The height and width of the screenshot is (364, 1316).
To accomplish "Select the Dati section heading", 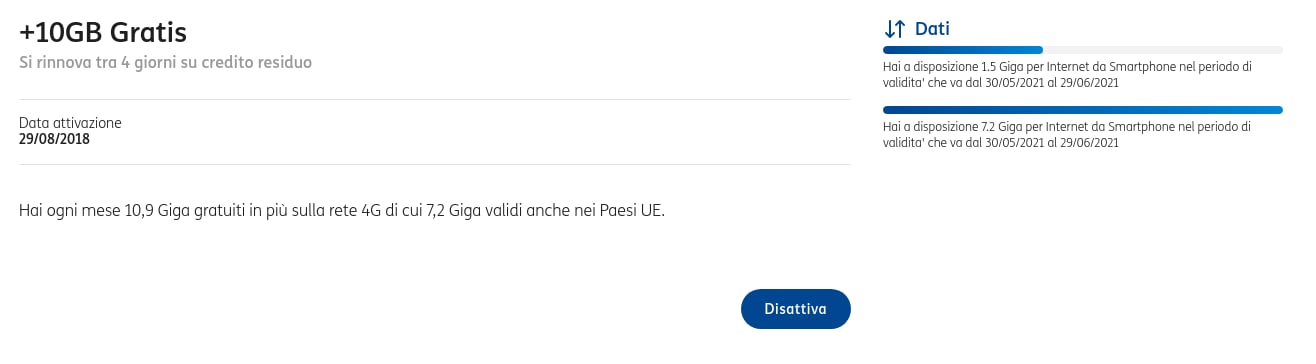I will point(933,29).
